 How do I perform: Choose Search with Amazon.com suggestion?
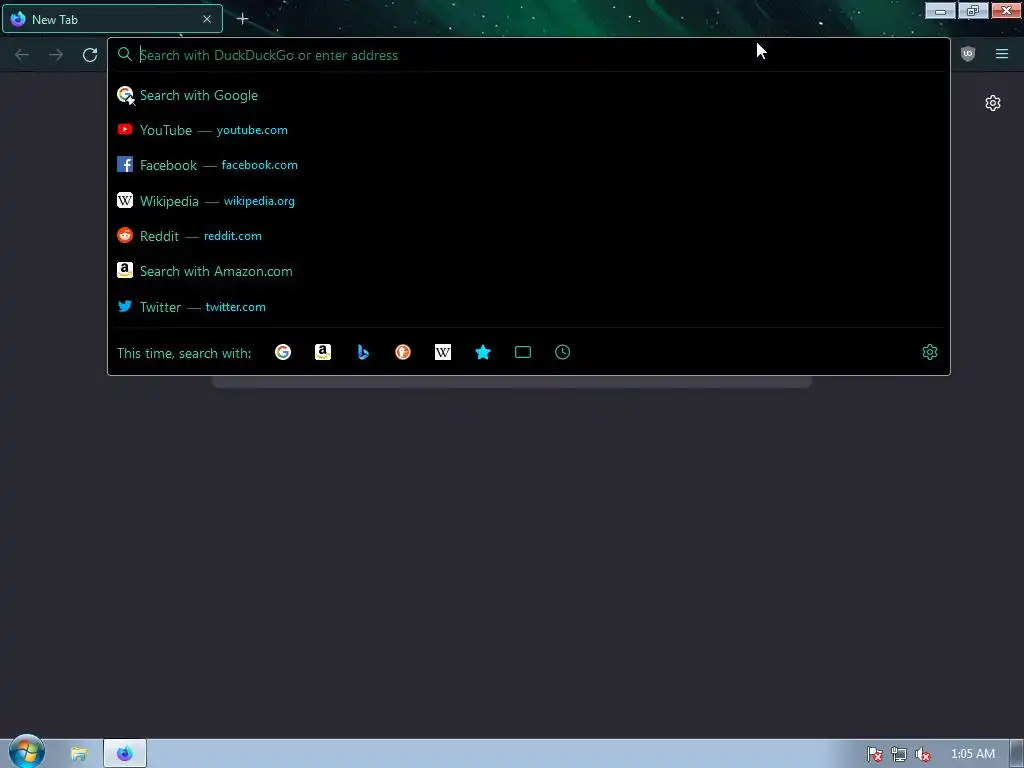click(529, 271)
